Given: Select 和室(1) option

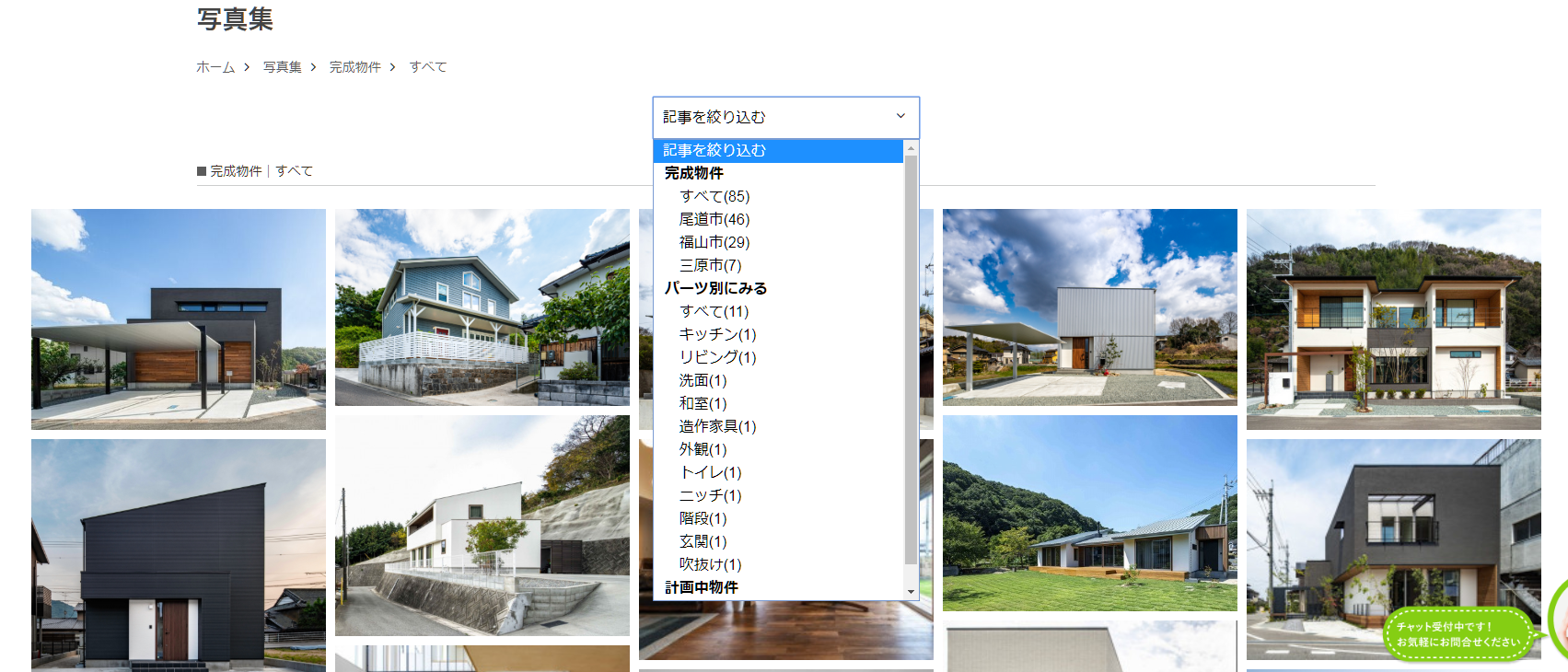Looking at the screenshot, I should tap(779, 403).
